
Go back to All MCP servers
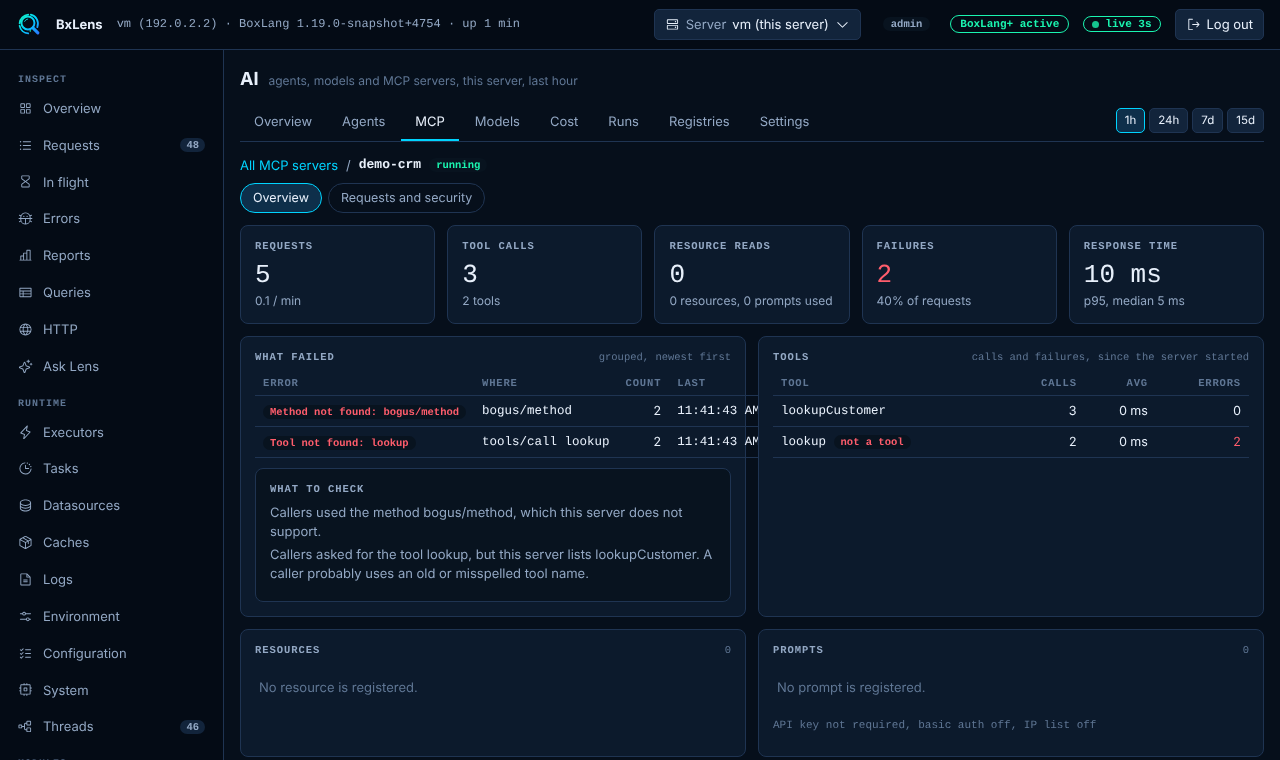point(289,165)
